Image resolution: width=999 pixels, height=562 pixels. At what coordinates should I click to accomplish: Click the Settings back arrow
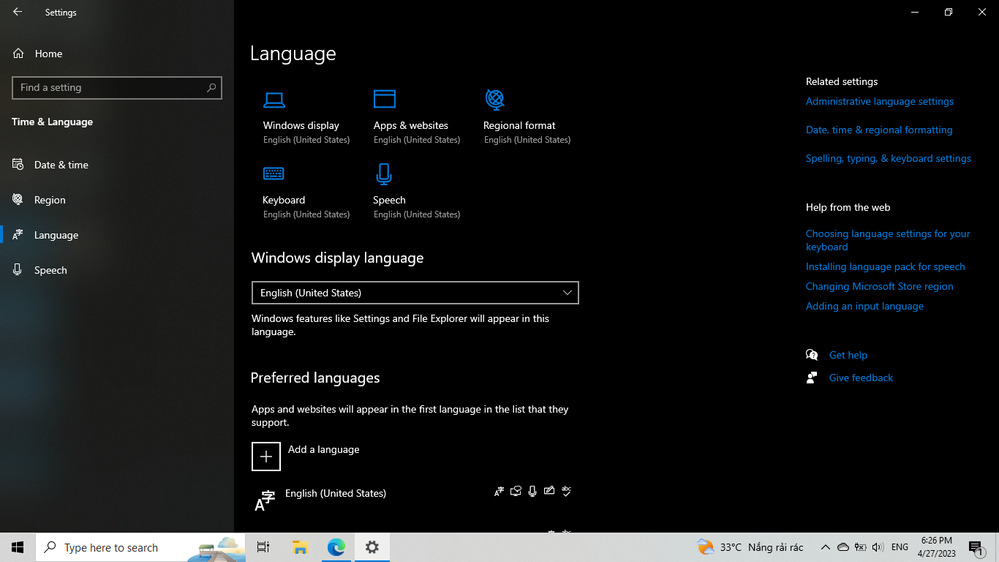(x=17, y=11)
